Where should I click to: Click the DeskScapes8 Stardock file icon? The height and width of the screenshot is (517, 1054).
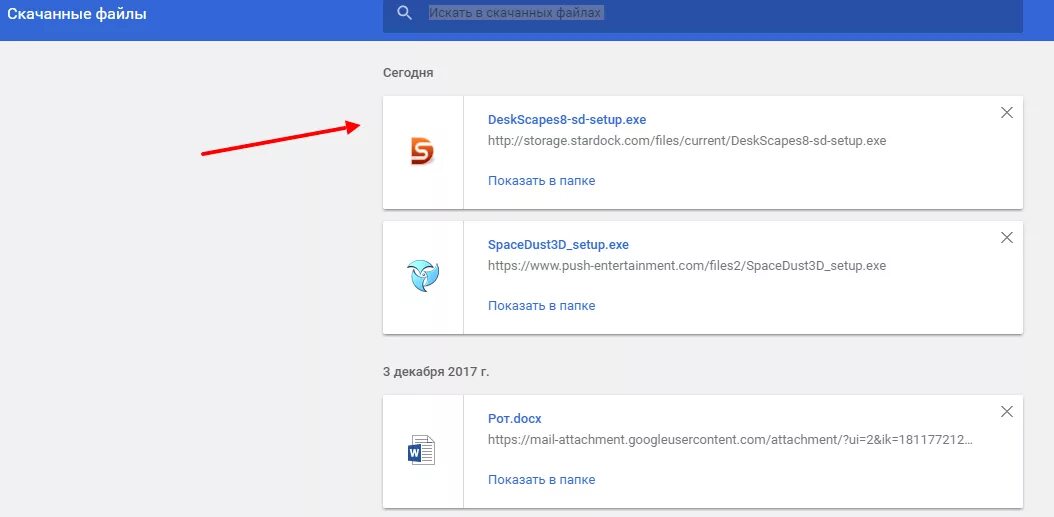(422, 151)
